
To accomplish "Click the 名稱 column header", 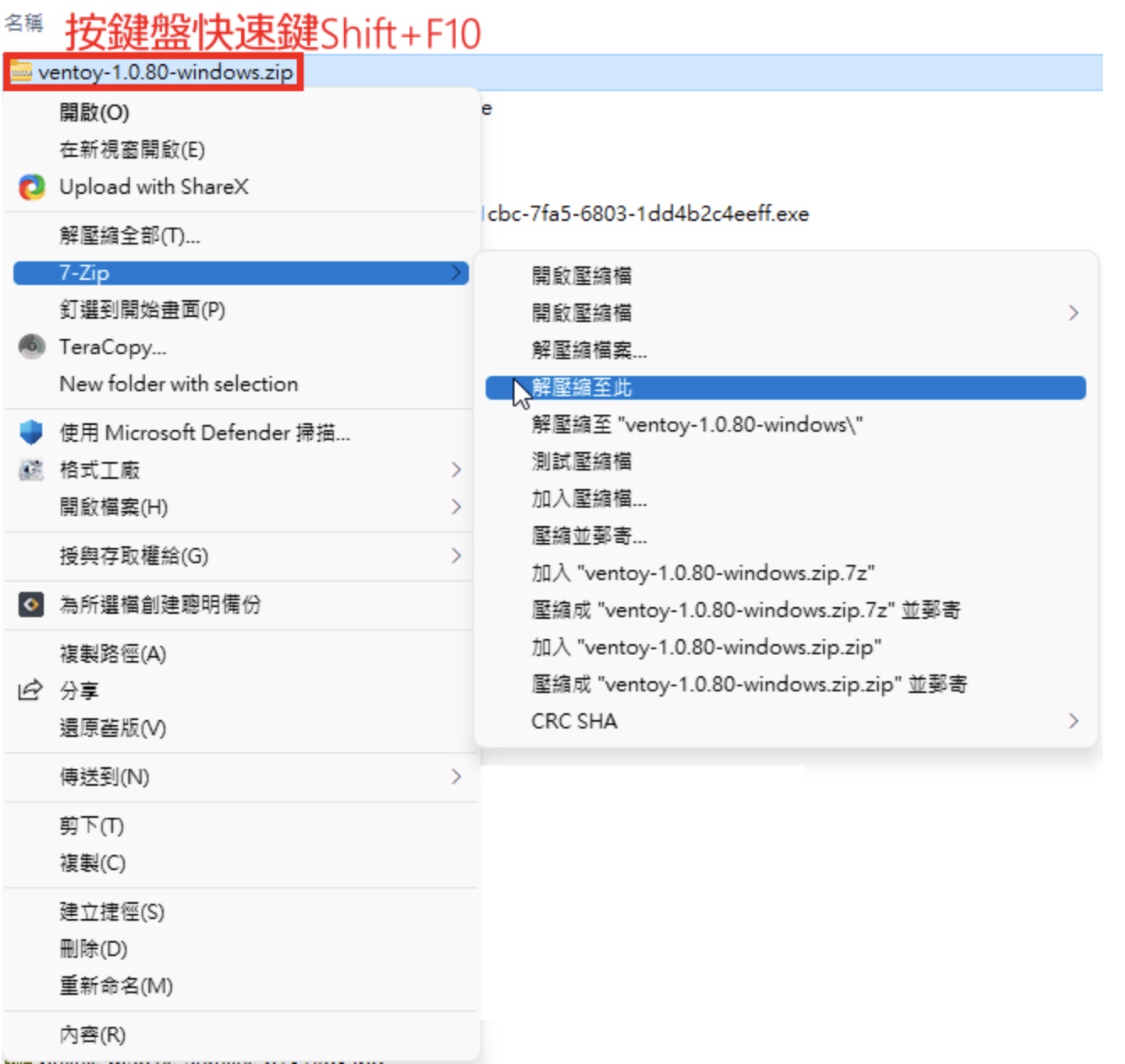I will tap(24, 23).
